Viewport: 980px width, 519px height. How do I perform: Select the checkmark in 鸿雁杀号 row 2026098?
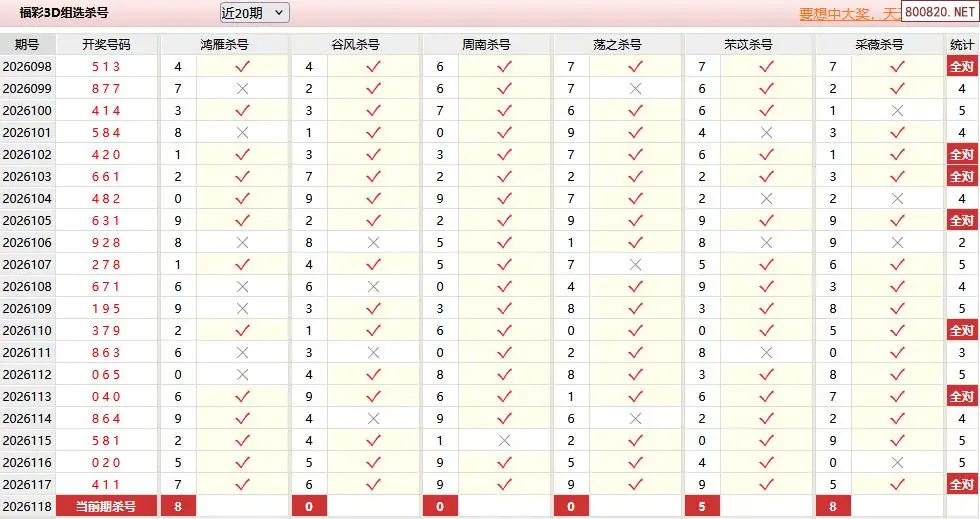pyautogui.click(x=242, y=66)
